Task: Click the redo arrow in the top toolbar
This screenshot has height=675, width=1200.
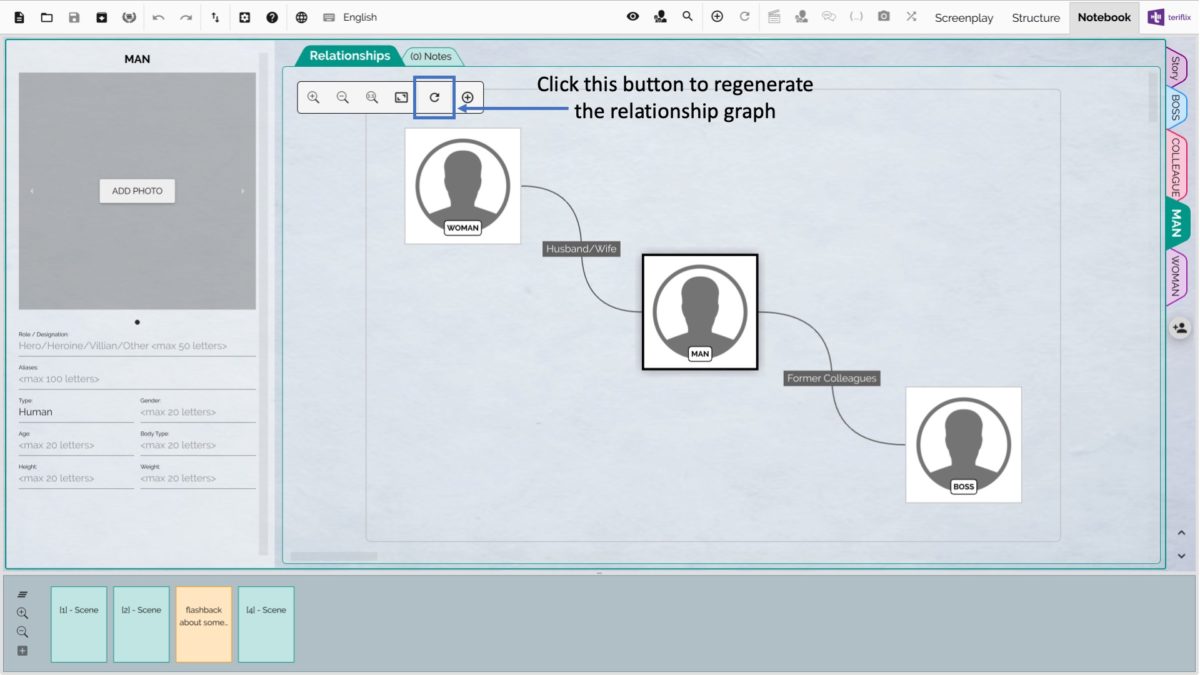Action: 186,17
